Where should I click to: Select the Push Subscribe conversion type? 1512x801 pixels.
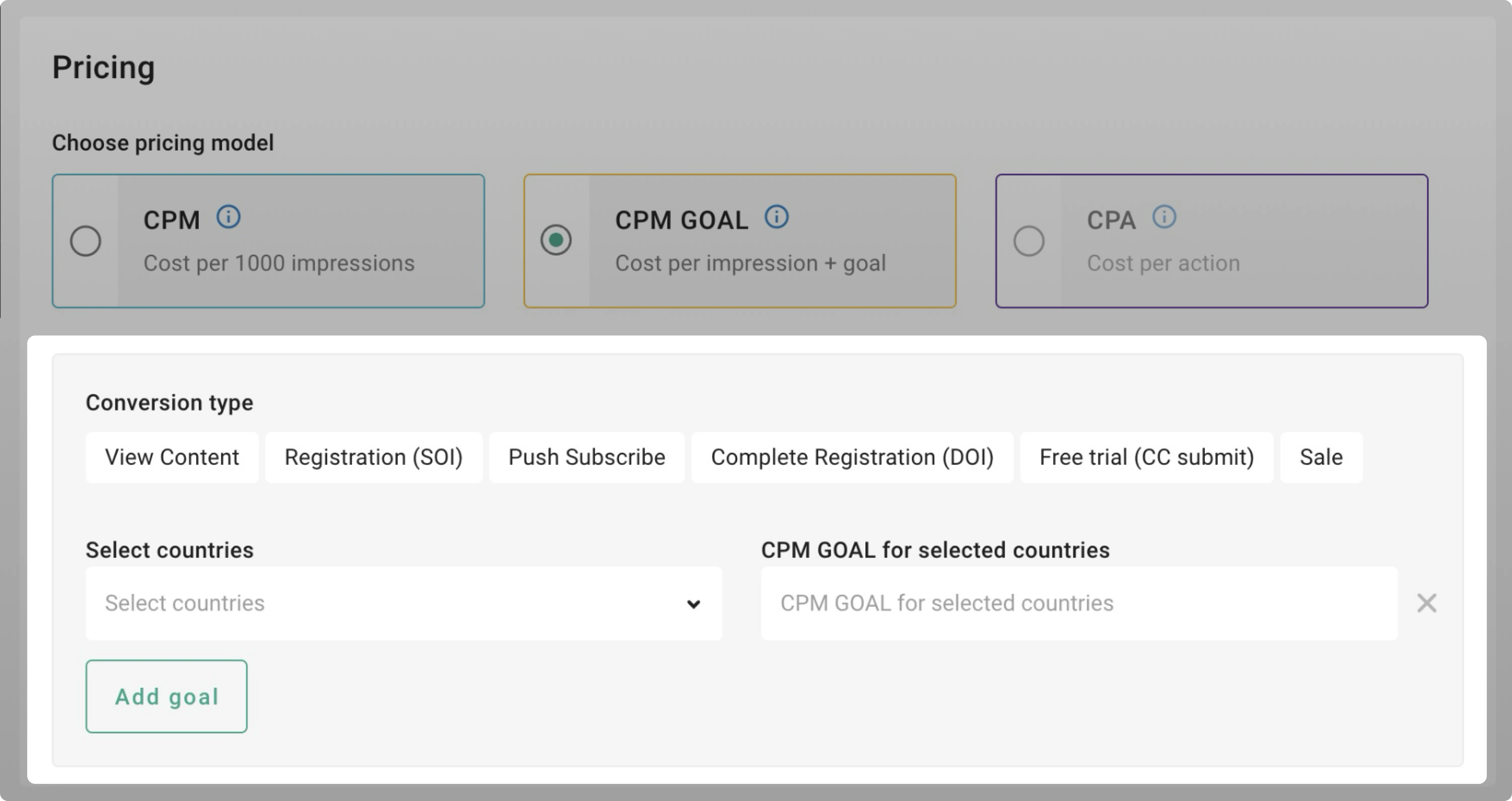pyautogui.click(x=586, y=457)
